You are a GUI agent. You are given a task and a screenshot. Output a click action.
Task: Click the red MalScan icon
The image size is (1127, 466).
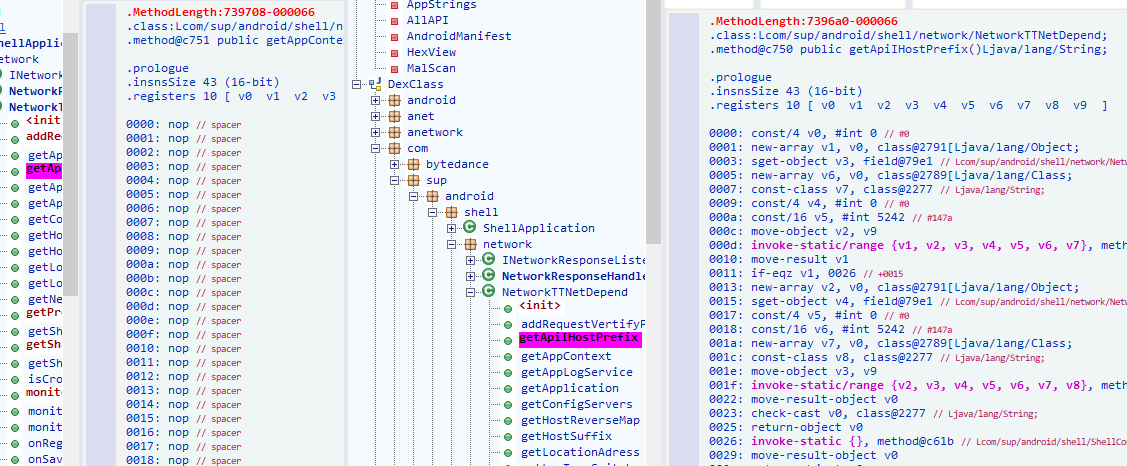394,68
